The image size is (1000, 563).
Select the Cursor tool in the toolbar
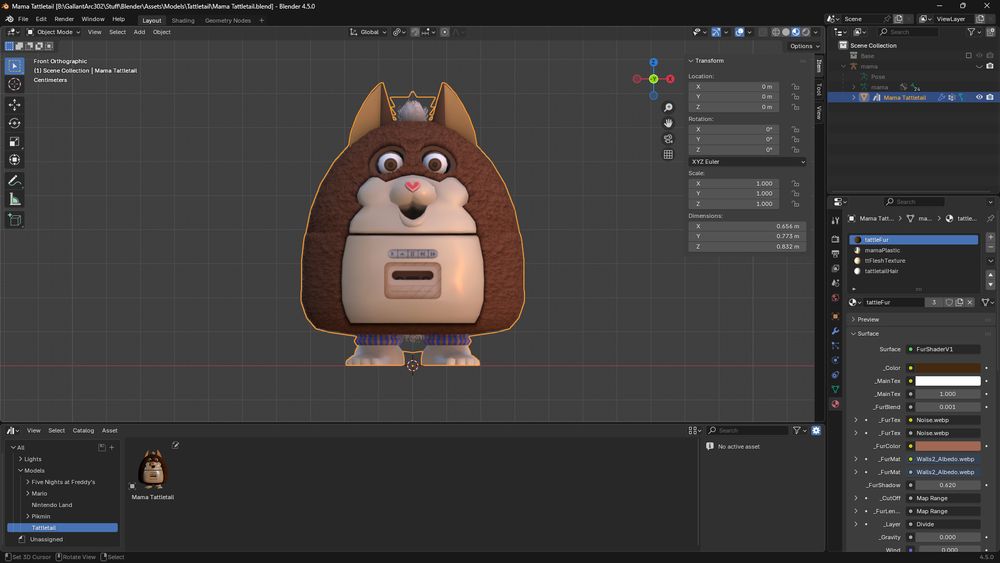(x=15, y=85)
